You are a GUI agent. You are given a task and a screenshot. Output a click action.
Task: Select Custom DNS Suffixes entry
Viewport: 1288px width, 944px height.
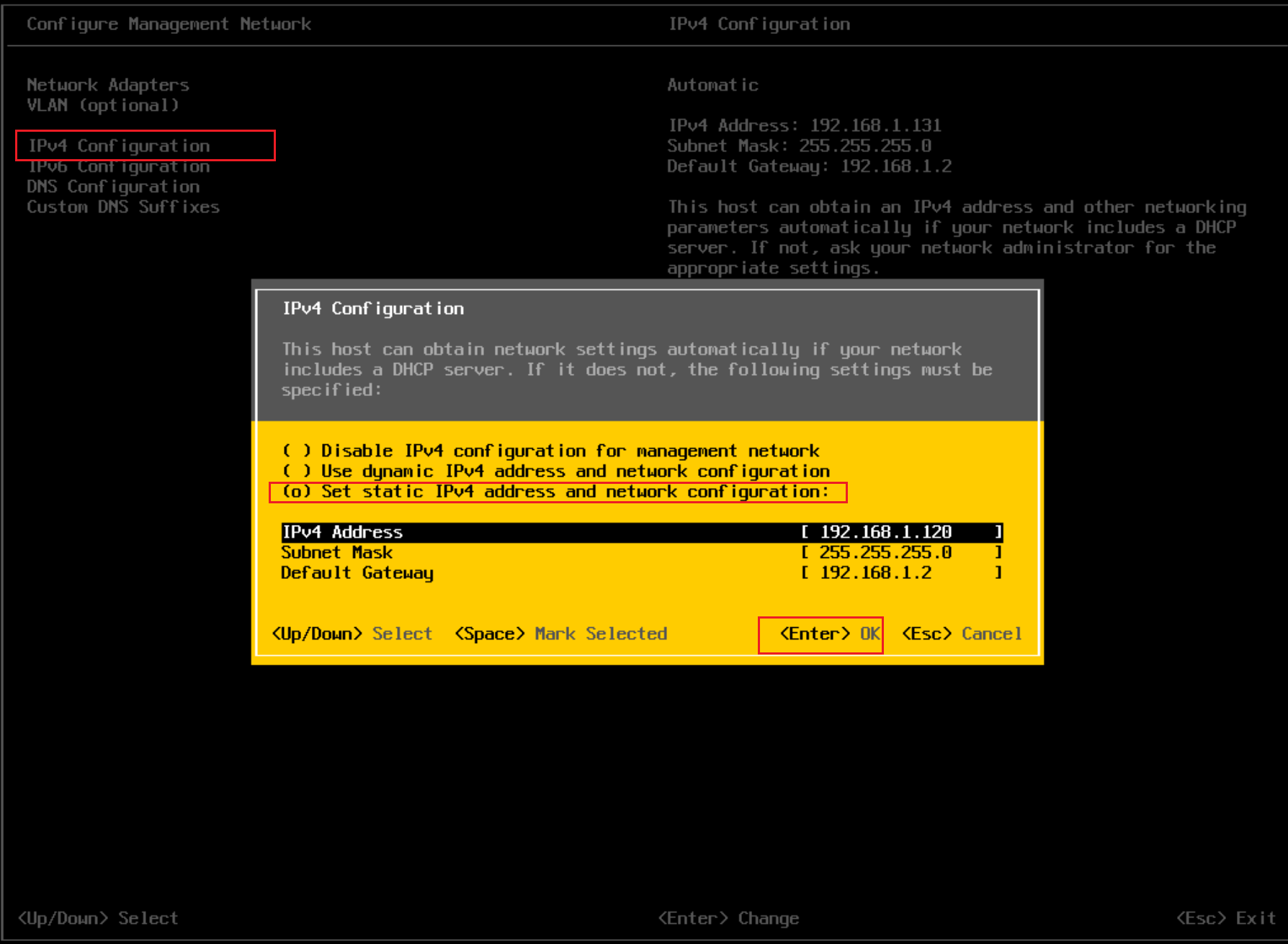point(123,207)
